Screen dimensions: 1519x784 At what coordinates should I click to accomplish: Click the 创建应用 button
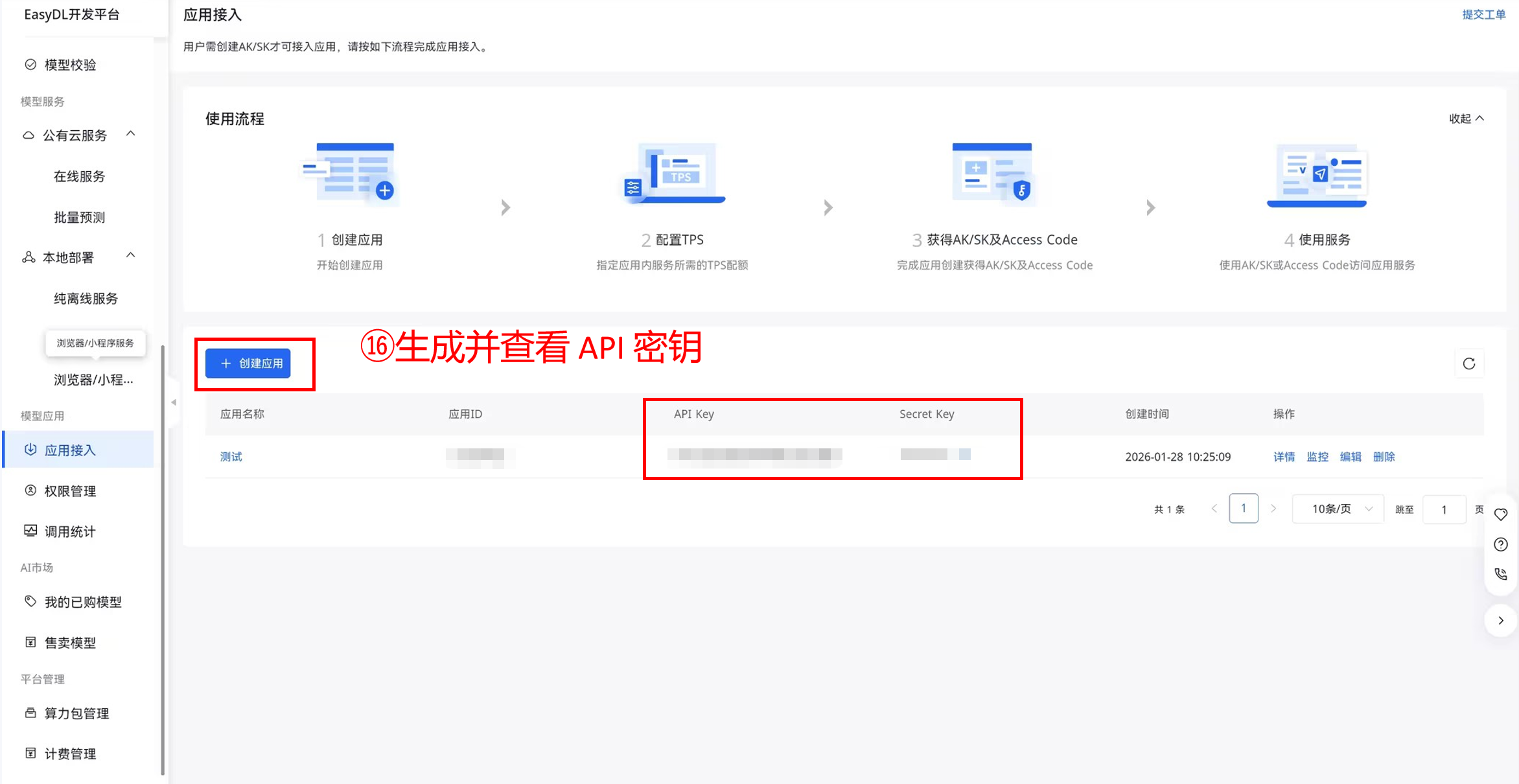248,363
